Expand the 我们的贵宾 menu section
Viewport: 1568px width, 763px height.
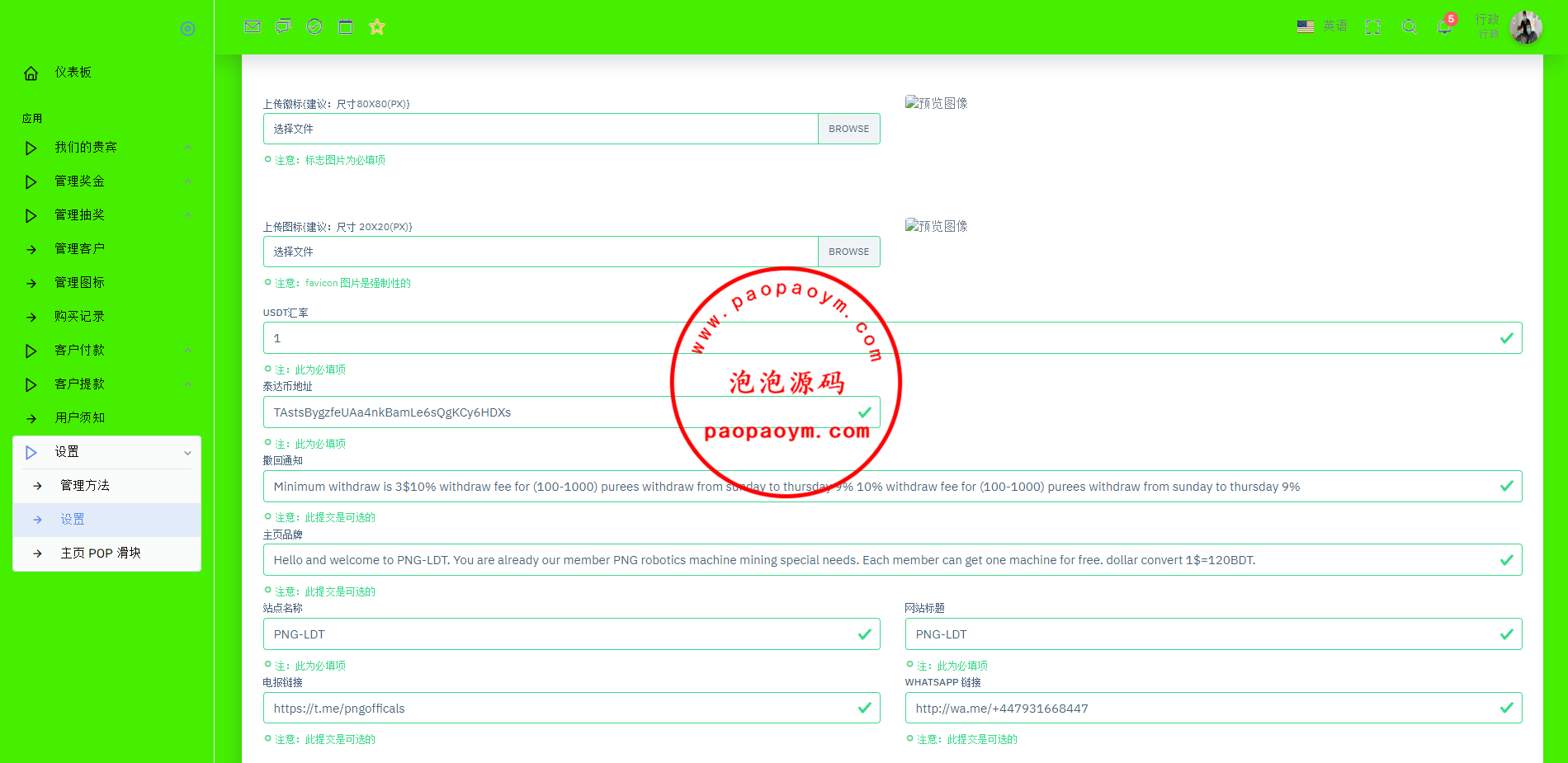[x=86, y=148]
